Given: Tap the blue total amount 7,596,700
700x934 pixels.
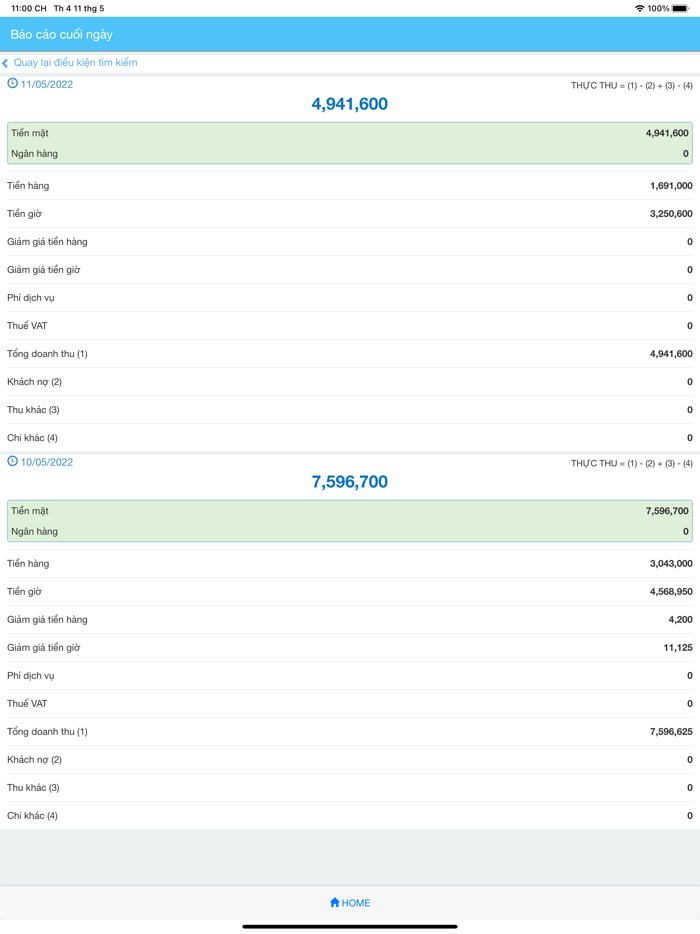Looking at the screenshot, I should click(350, 481).
